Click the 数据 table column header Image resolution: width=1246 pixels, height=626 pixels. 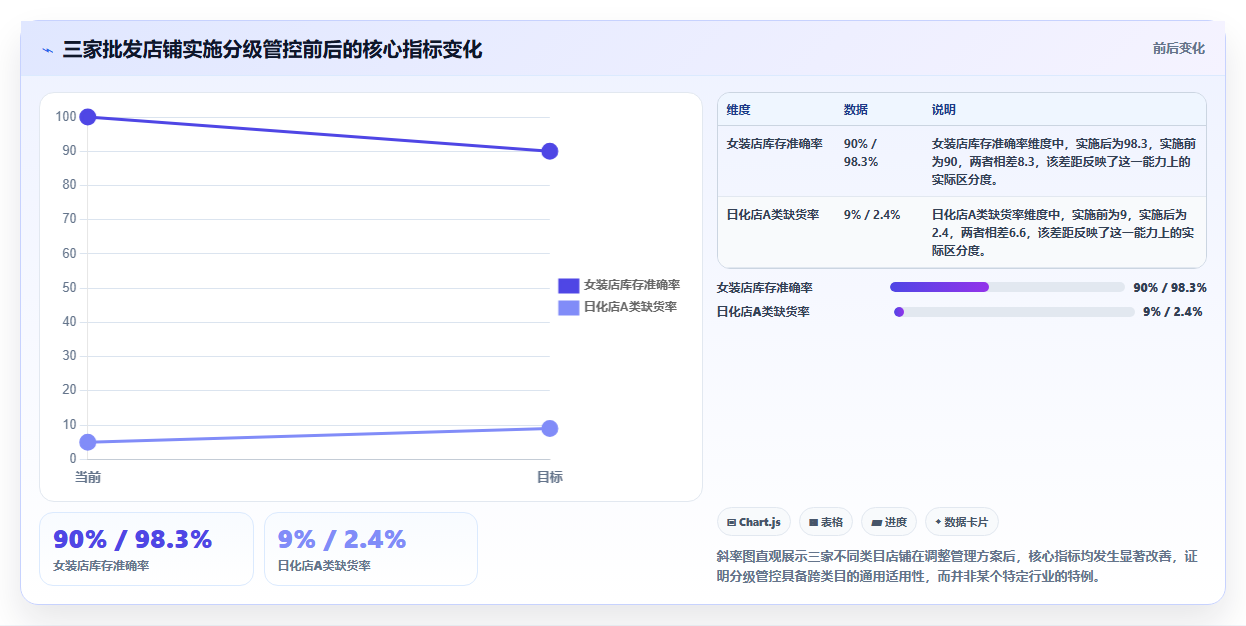coord(856,110)
